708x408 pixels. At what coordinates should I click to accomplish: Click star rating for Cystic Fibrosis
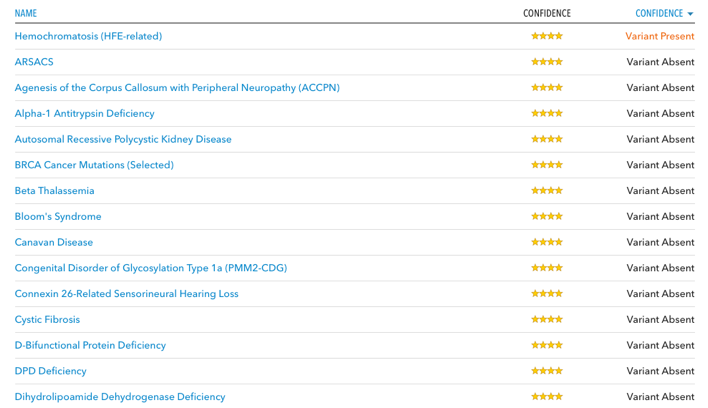pos(547,319)
